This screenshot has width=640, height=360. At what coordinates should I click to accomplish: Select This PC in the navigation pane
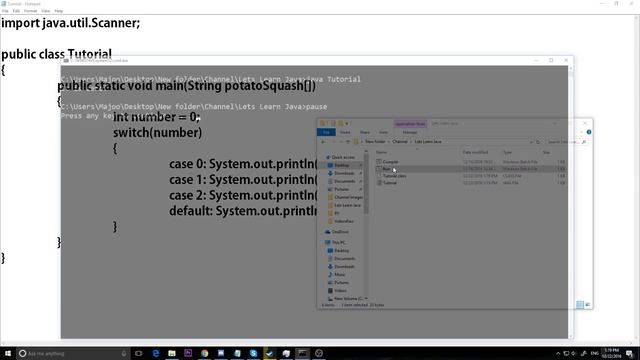[x=338, y=242]
